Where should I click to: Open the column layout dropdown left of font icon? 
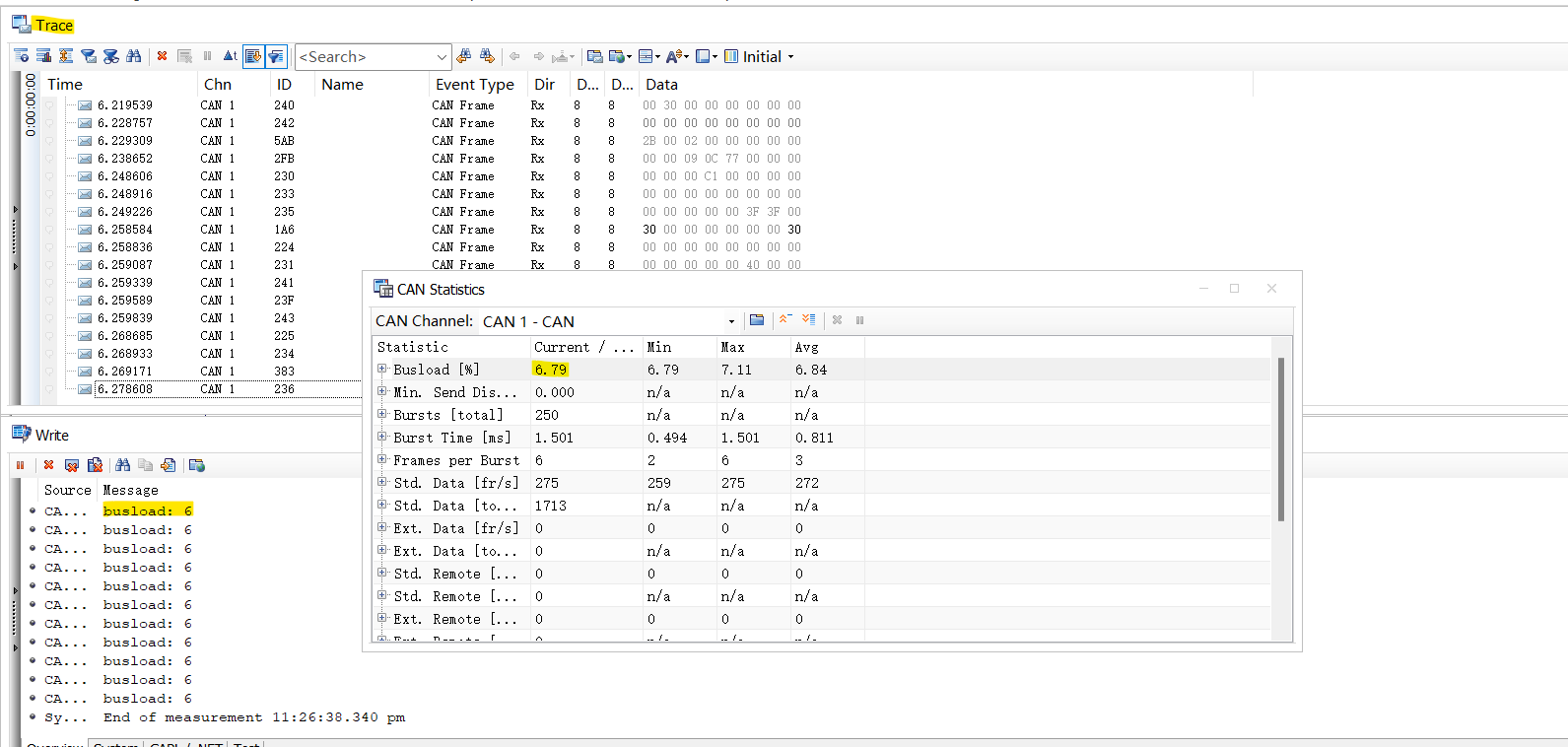[x=649, y=56]
